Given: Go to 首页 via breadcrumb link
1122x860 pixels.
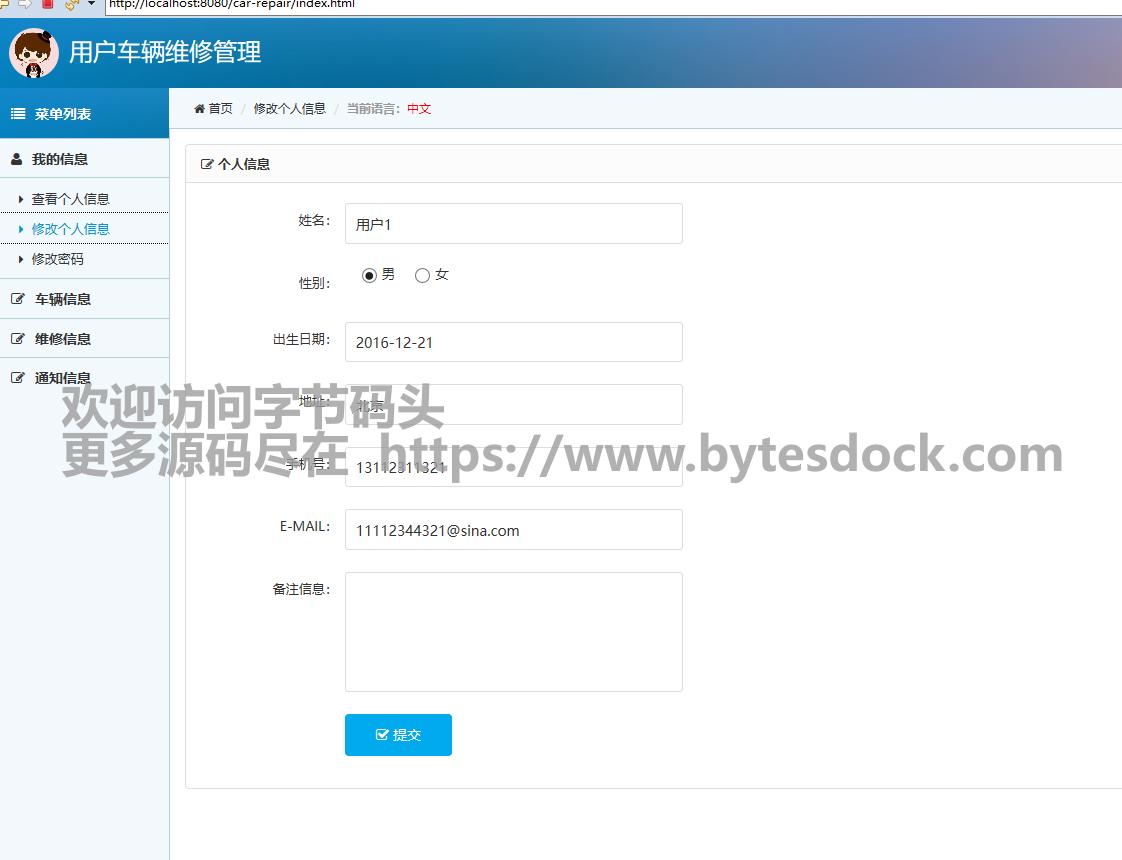Looking at the screenshot, I should click(x=220, y=109).
